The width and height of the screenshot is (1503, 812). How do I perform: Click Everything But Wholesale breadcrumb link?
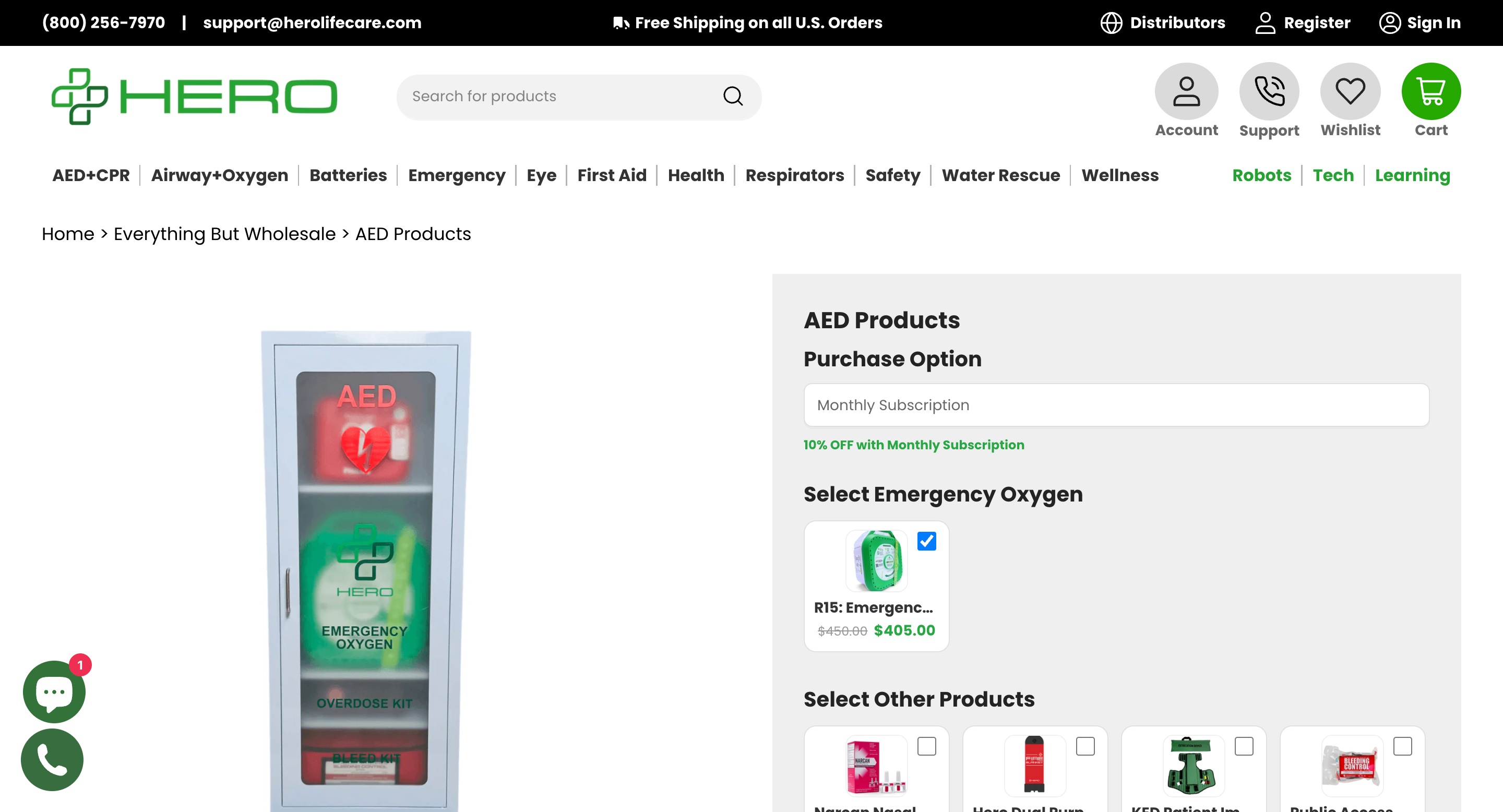(x=224, y=234)
